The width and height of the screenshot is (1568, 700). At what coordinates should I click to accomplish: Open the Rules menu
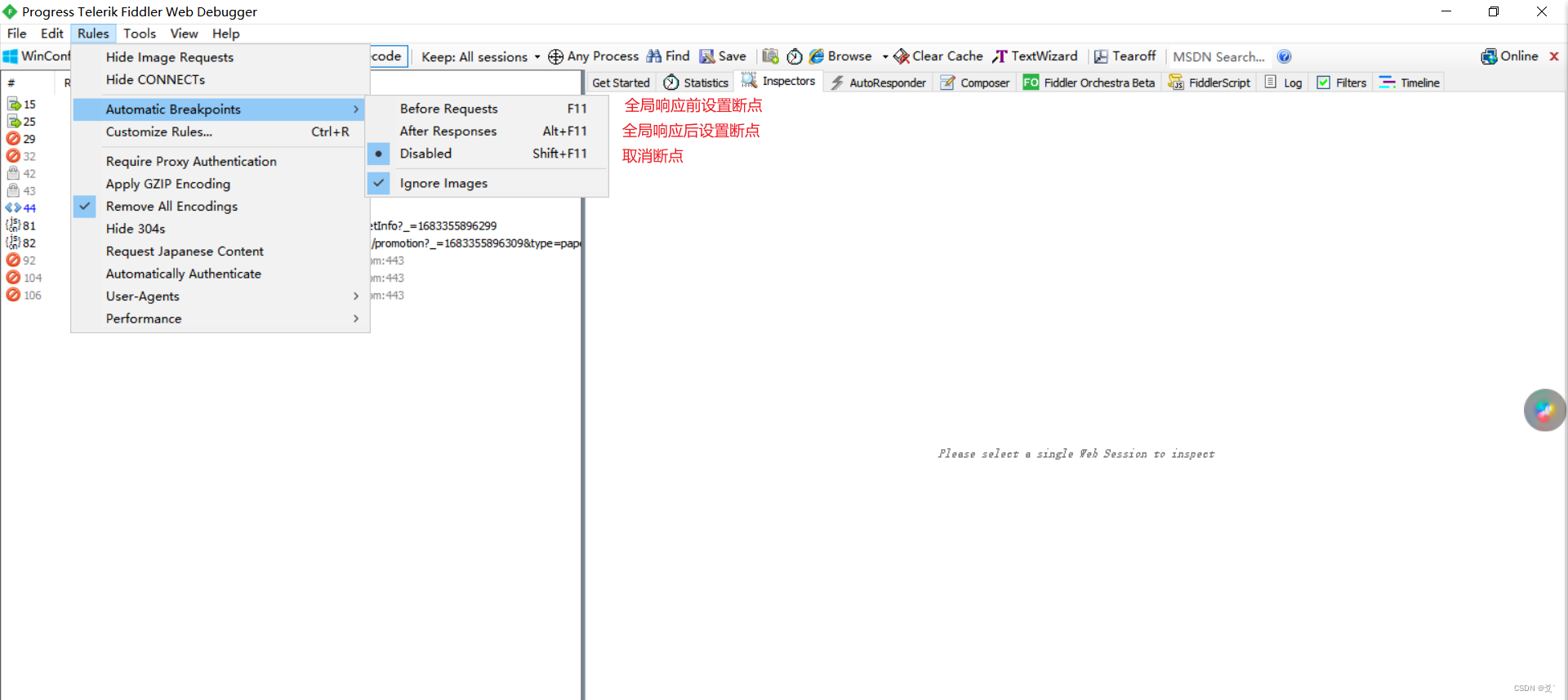pos(93,33)
